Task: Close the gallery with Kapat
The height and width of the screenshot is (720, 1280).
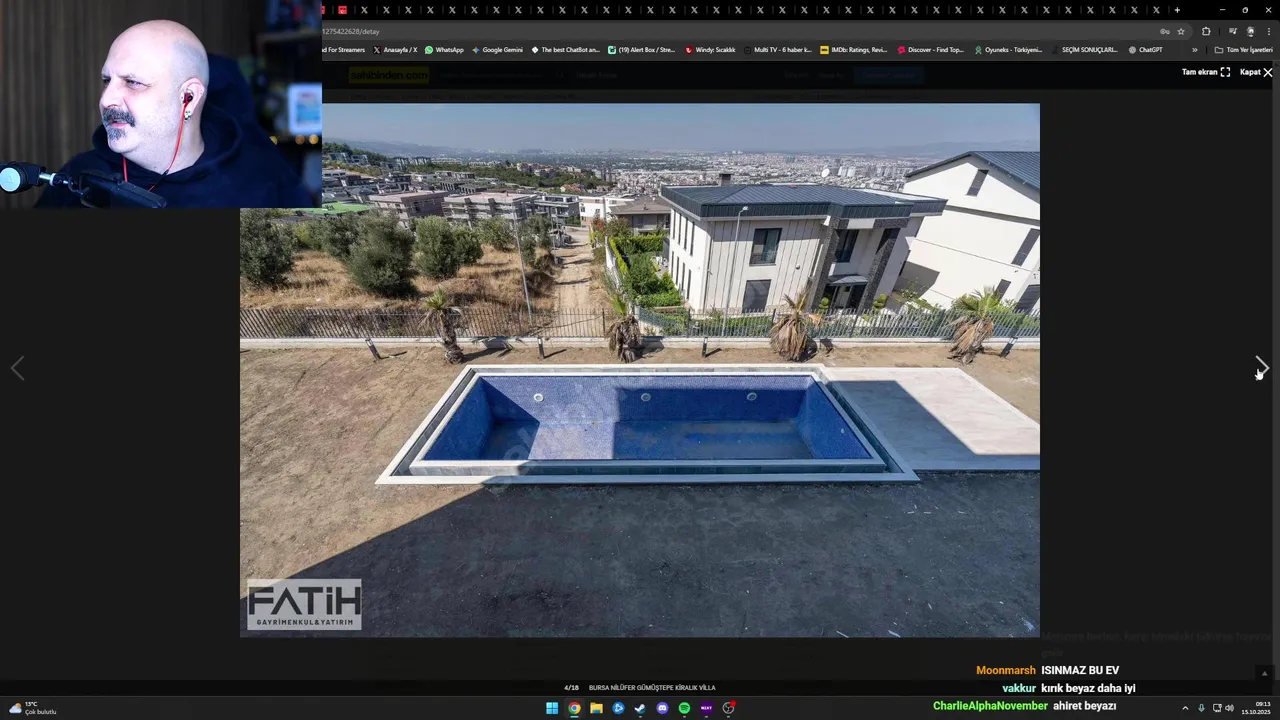Action: tap(1256, 72)
